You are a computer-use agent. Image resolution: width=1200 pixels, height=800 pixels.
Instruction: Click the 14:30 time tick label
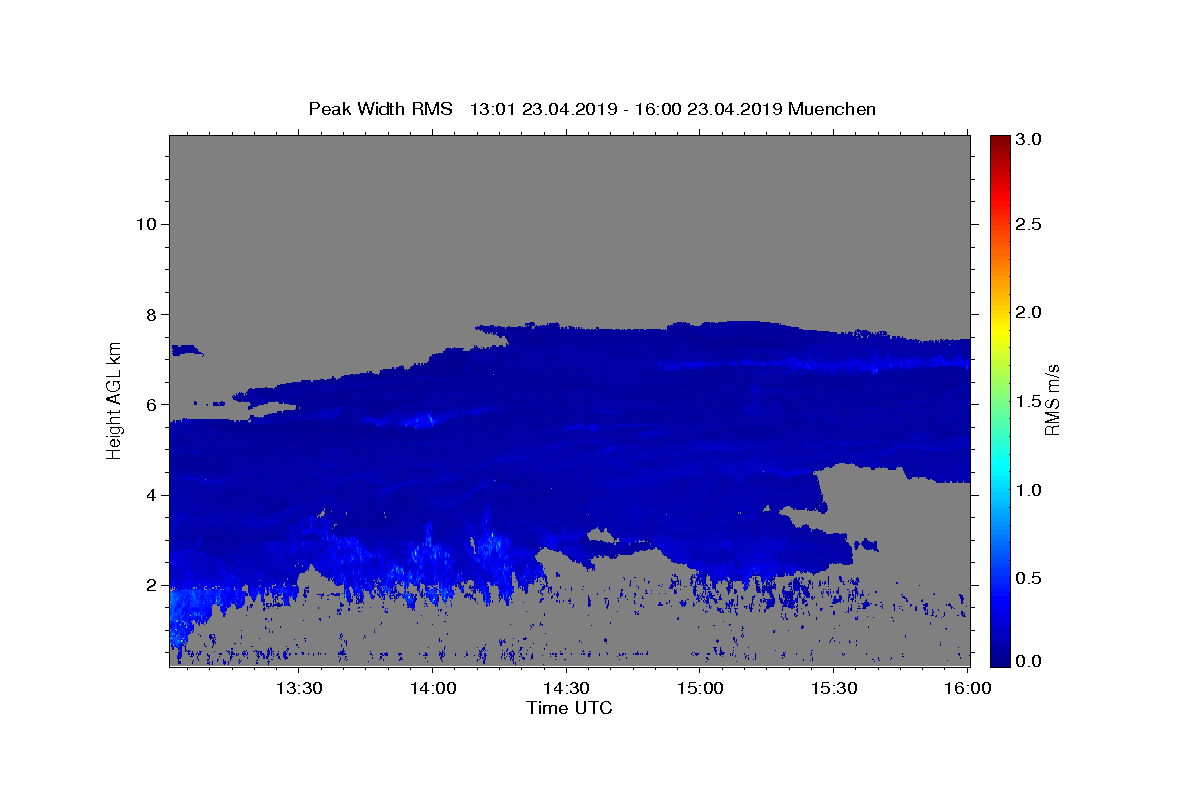566,688
